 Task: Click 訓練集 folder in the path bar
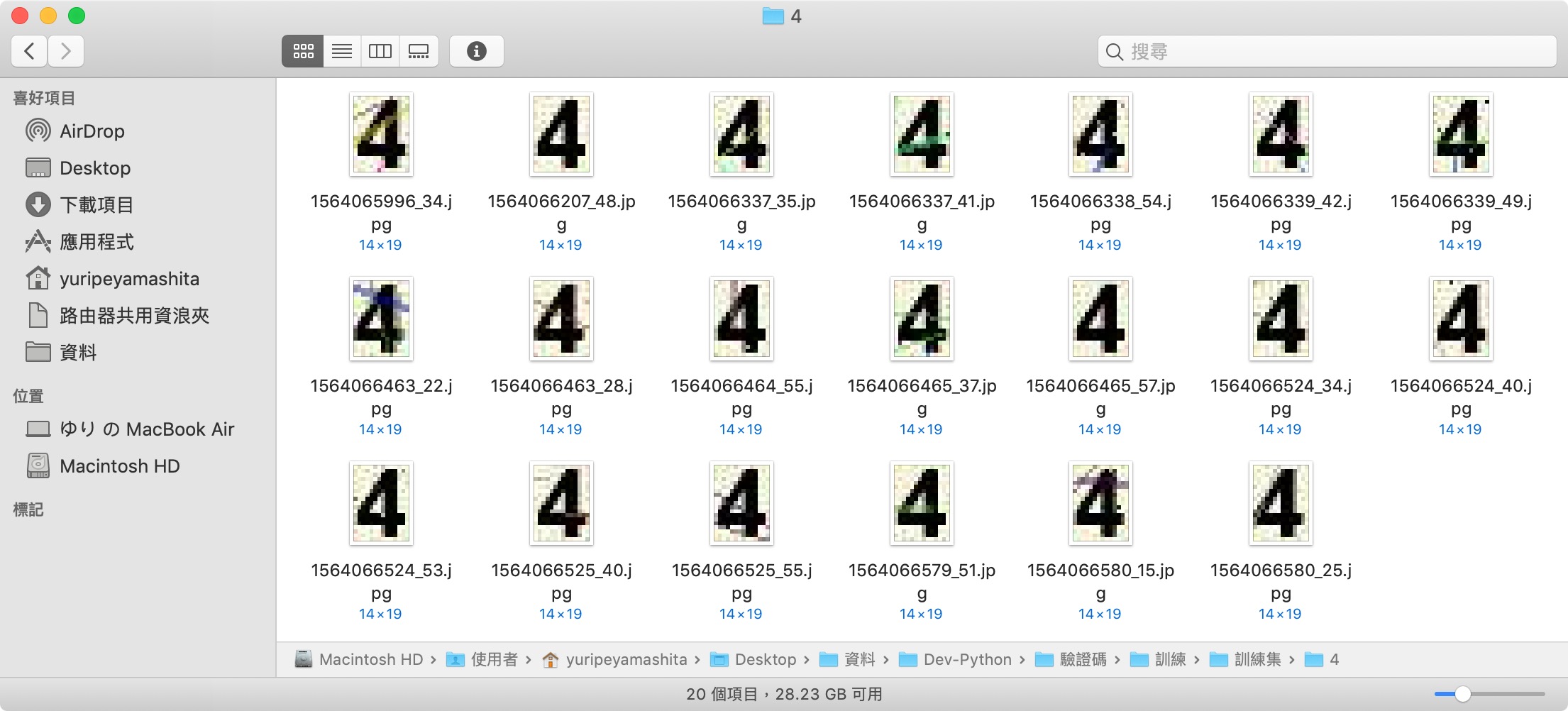pyautogui.click(x=1257, y=659)
